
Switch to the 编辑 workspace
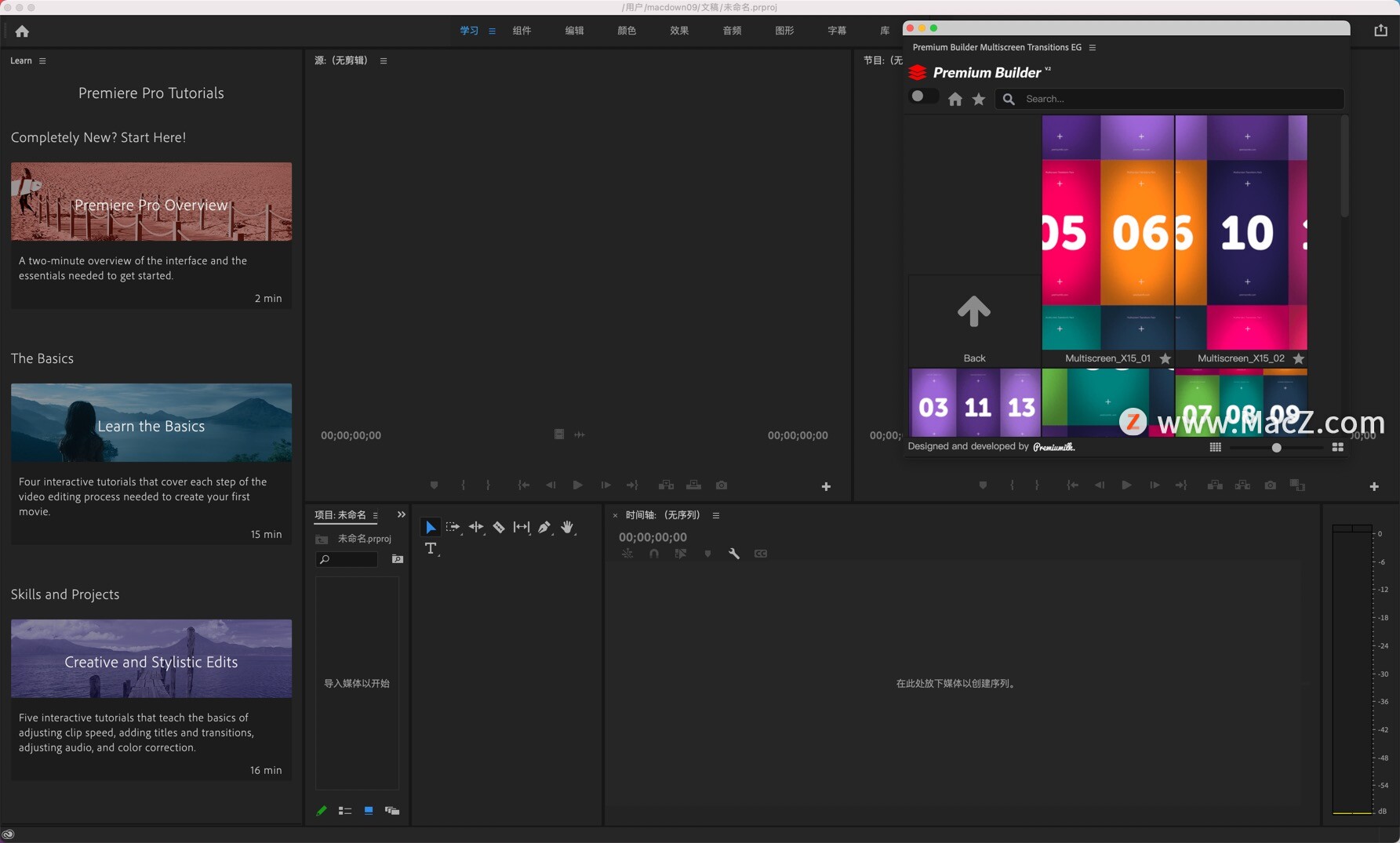point(574,31)
